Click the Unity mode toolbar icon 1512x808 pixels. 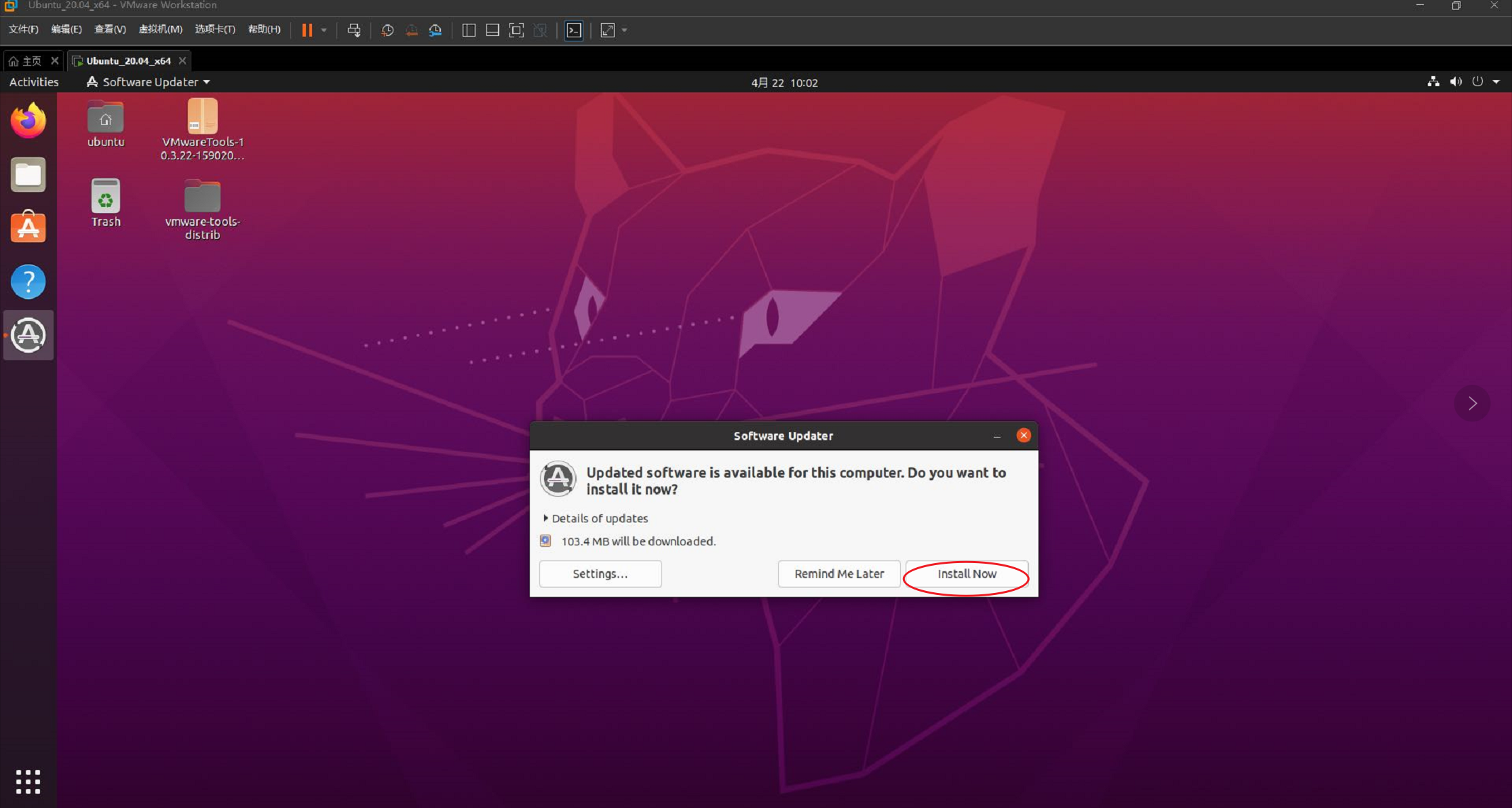[x=540, y=30]
